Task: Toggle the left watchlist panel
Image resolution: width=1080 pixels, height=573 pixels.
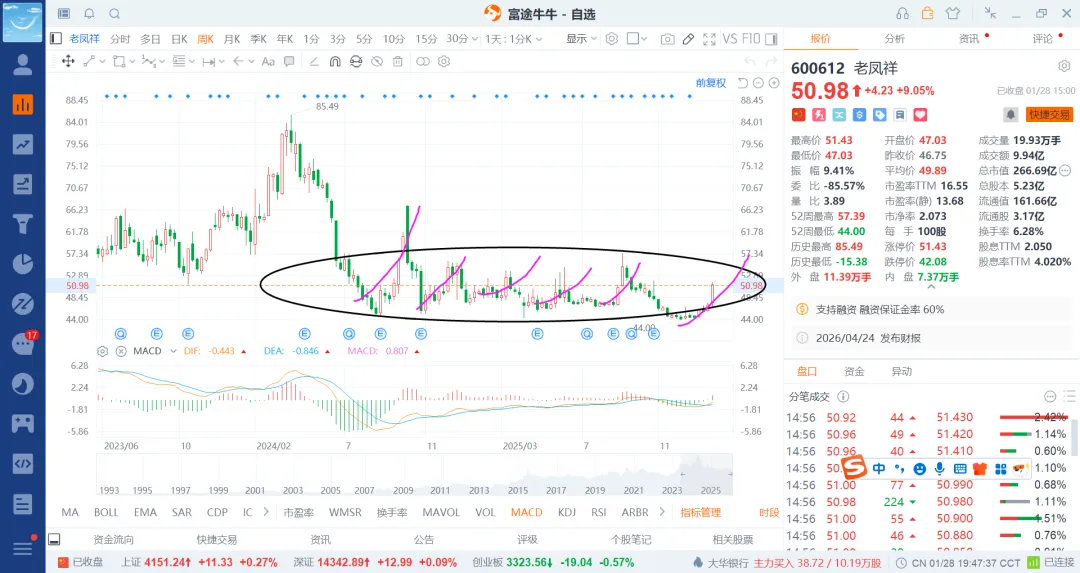Action: tap(56, 39)
